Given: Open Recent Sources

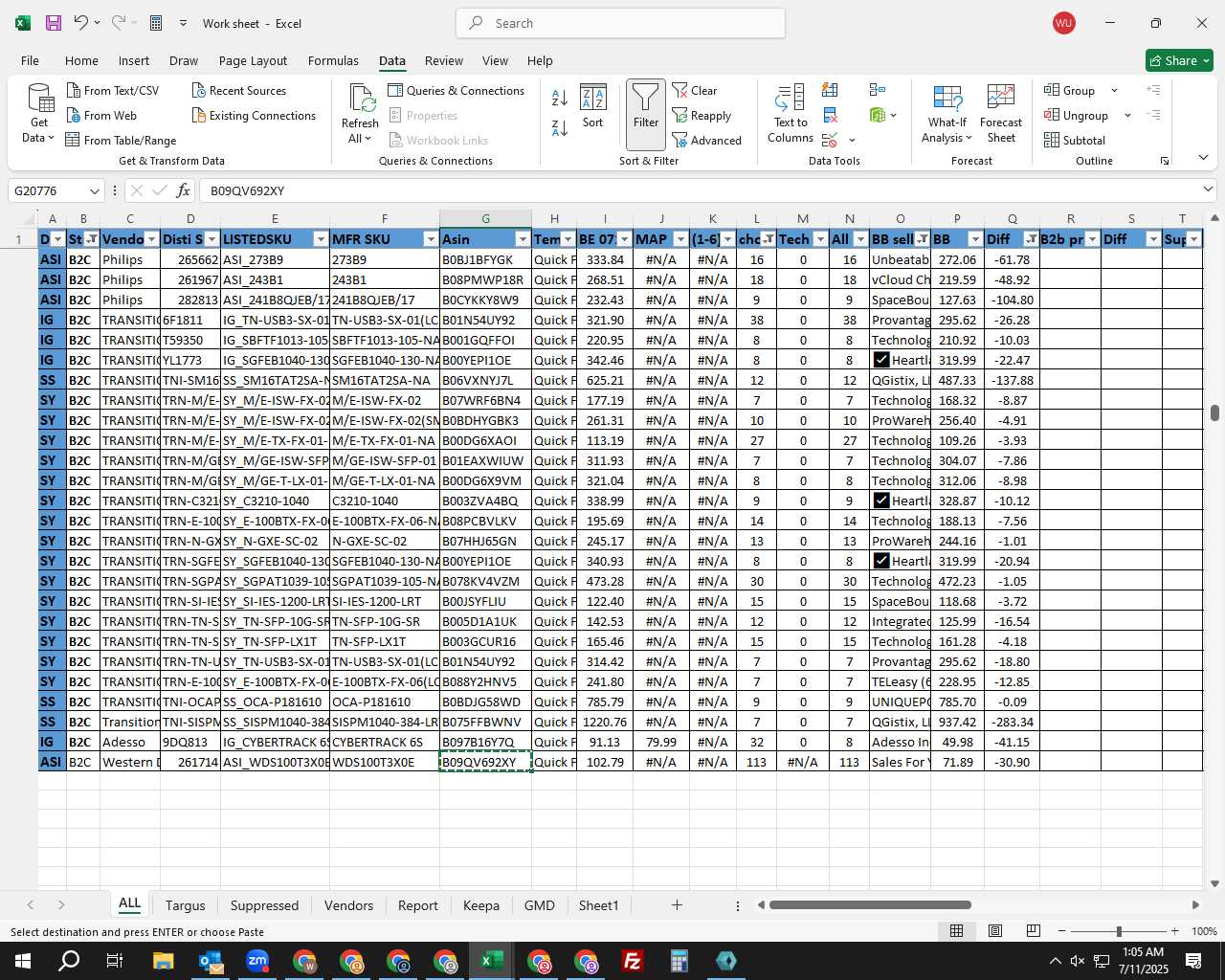Looking at the screenshot, I should point(239,90).
